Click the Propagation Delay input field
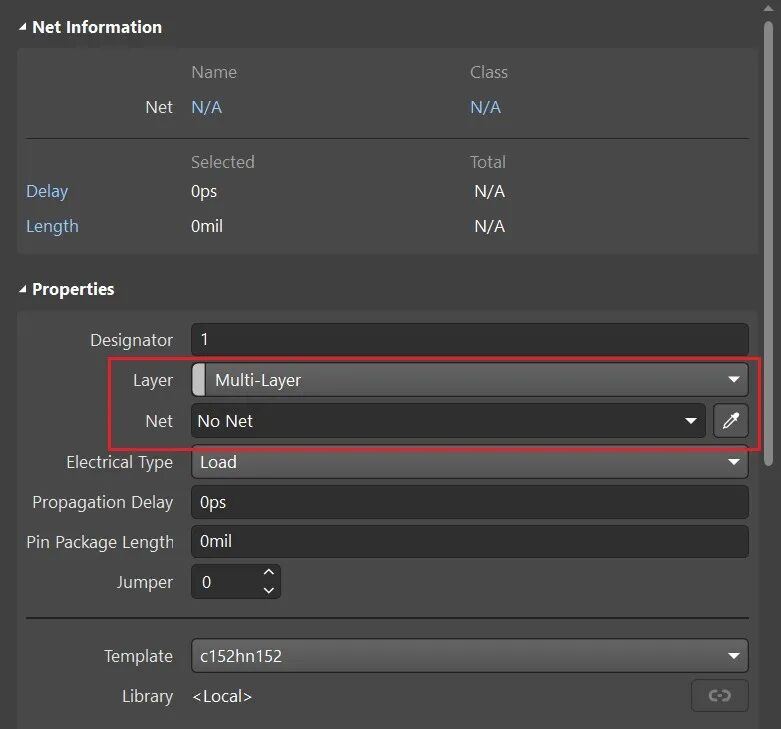The image size is (781, 729). pyautogui.click(x=468, y=502)
